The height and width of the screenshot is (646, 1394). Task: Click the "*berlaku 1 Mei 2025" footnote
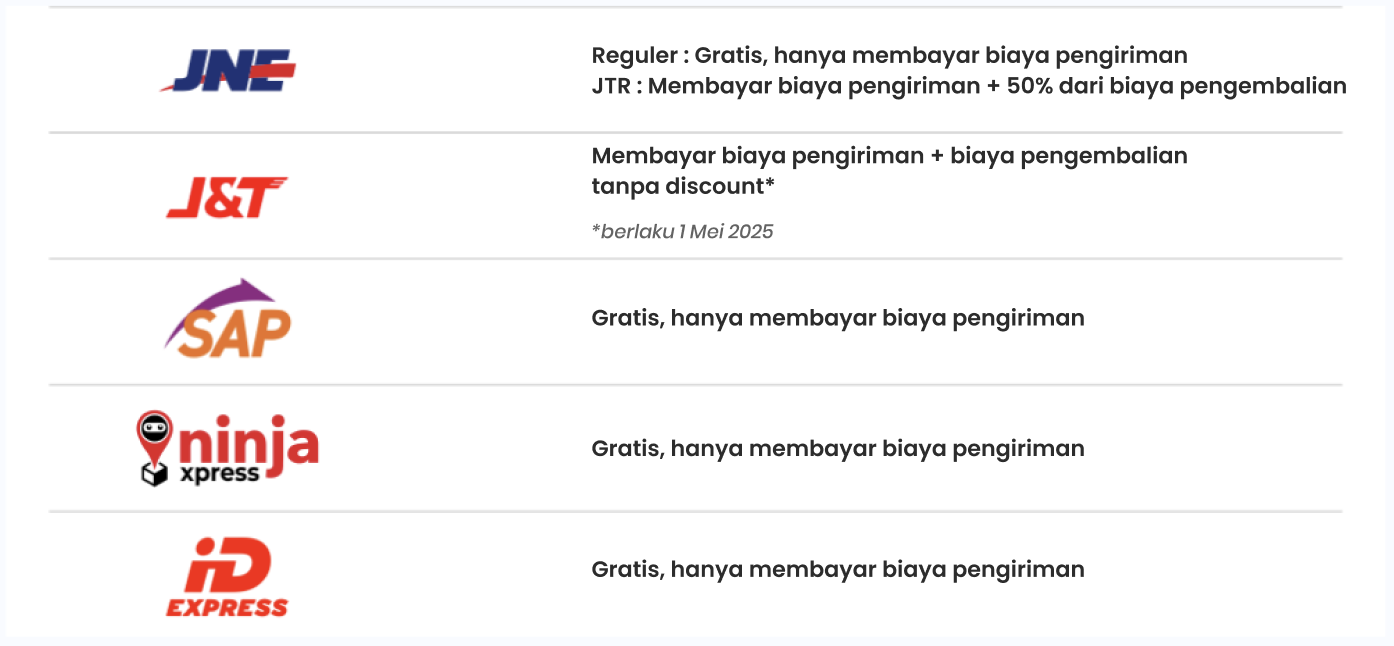(682, 232)
